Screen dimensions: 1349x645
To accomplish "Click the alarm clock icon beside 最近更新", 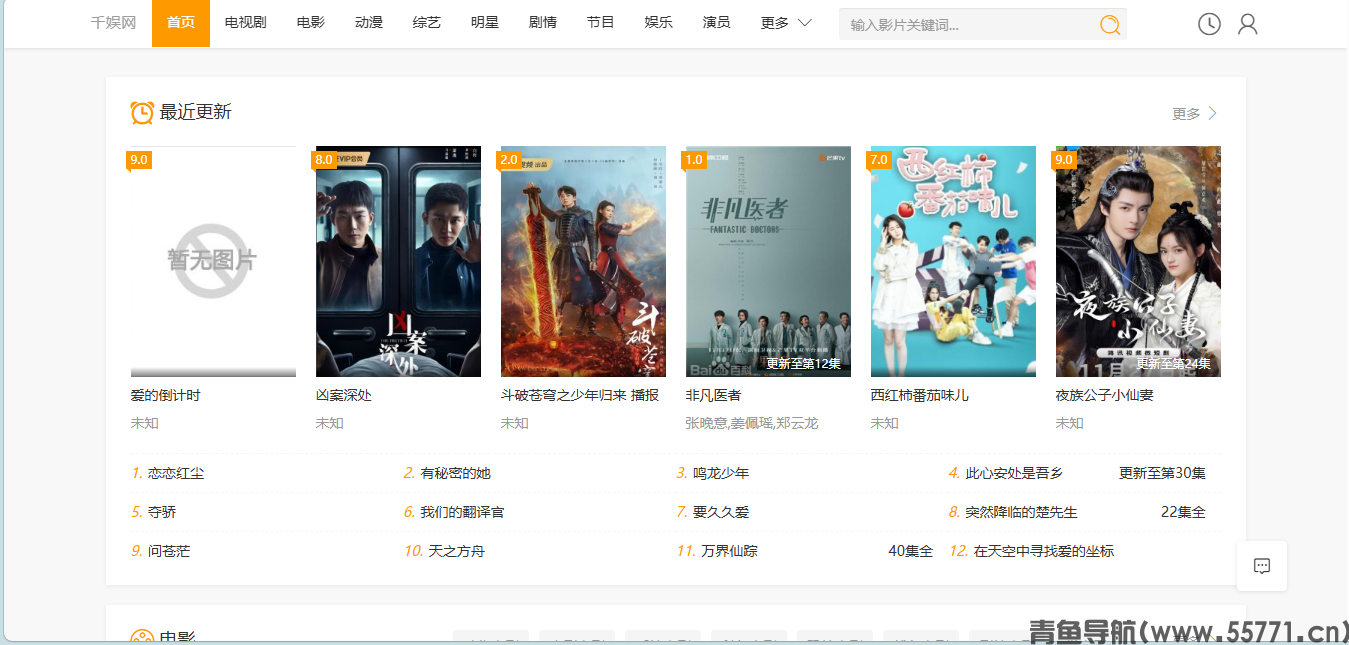I will click(142, 112).
